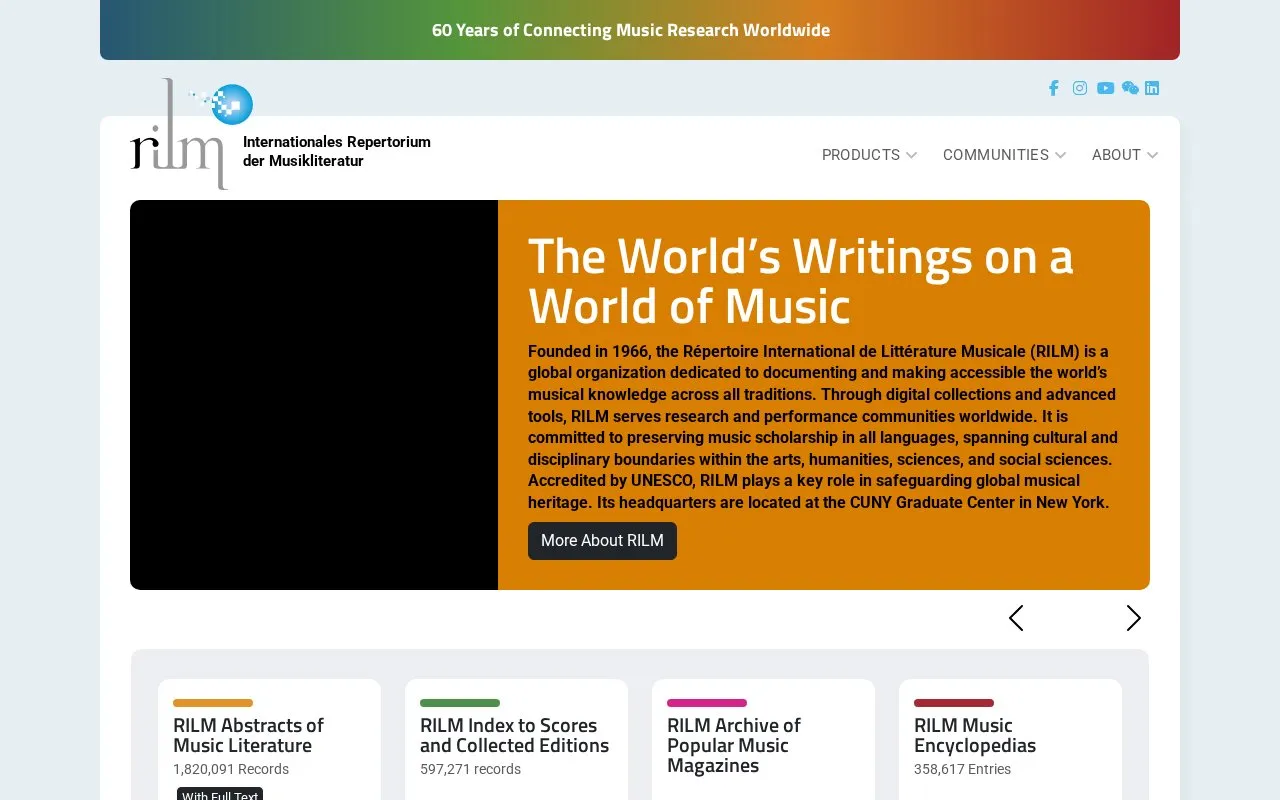Expand the About menu
Screen dimensions: 1280x800
pyautogui.click(x=1125, y=155)
